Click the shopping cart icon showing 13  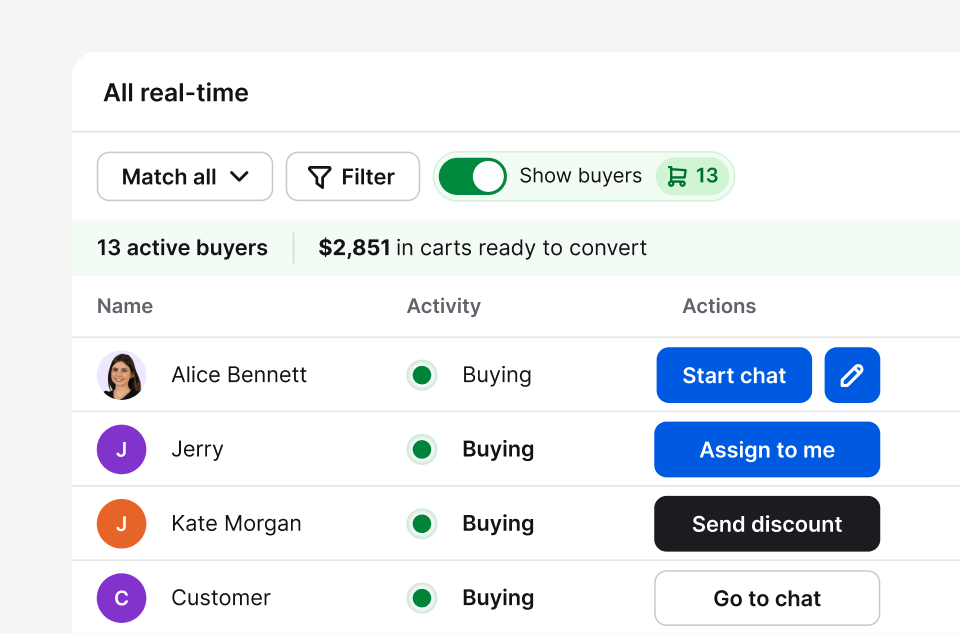(693, 176)
